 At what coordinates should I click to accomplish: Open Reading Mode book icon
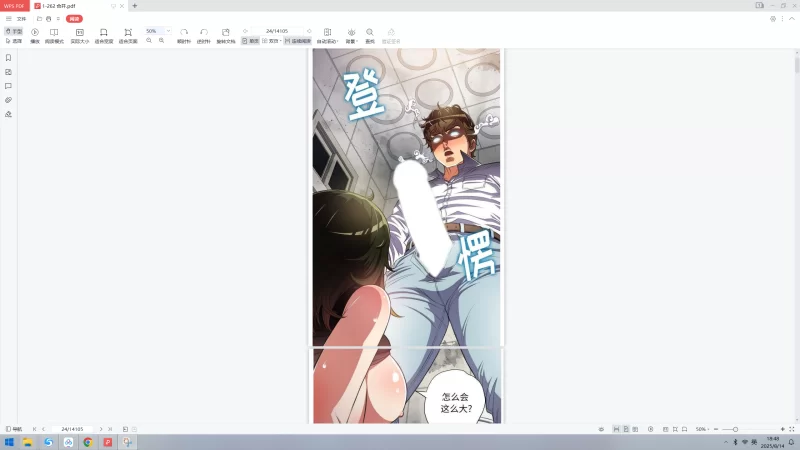[54, 32]
